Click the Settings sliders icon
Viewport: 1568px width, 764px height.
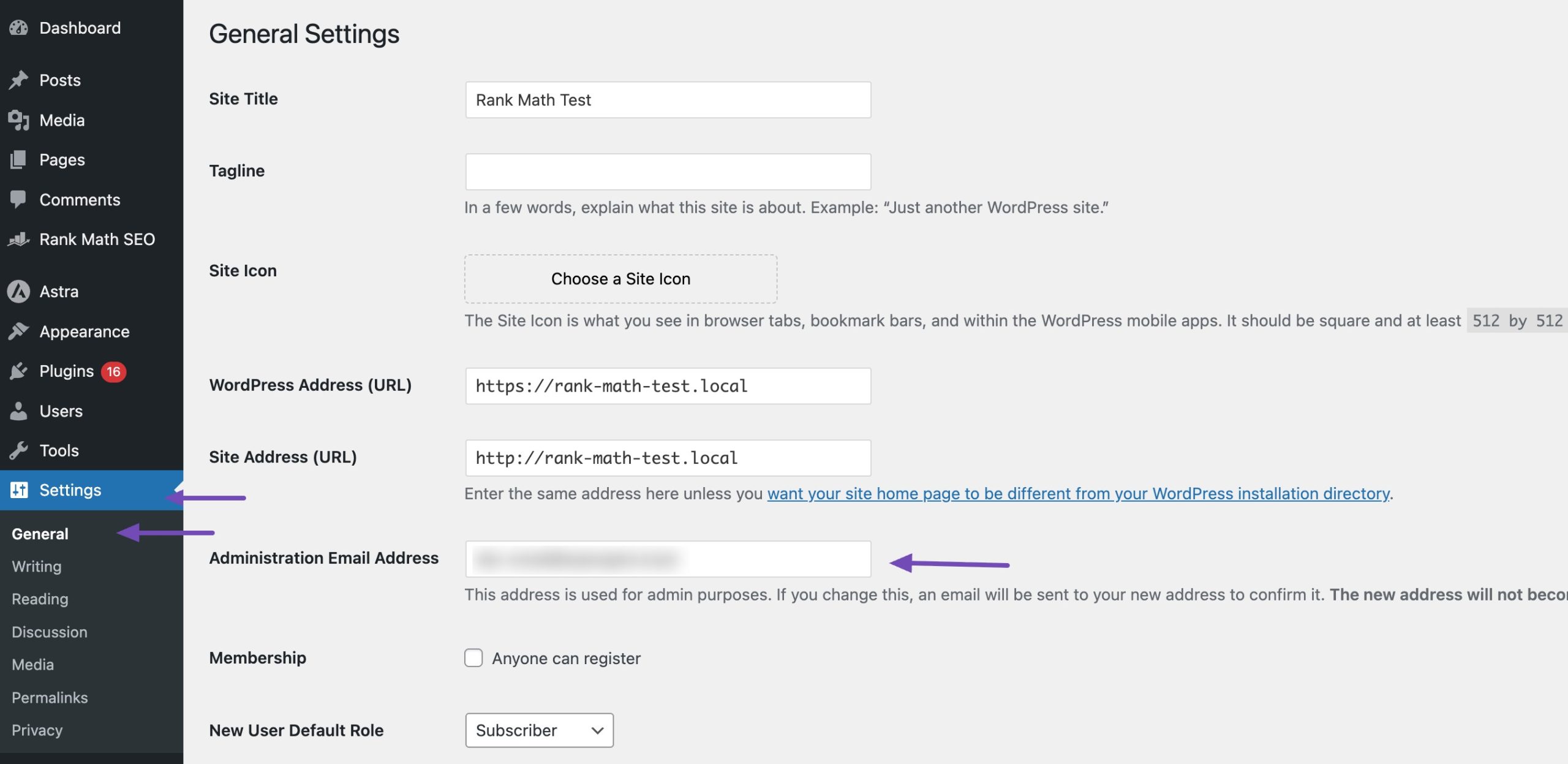coord(19,490)
